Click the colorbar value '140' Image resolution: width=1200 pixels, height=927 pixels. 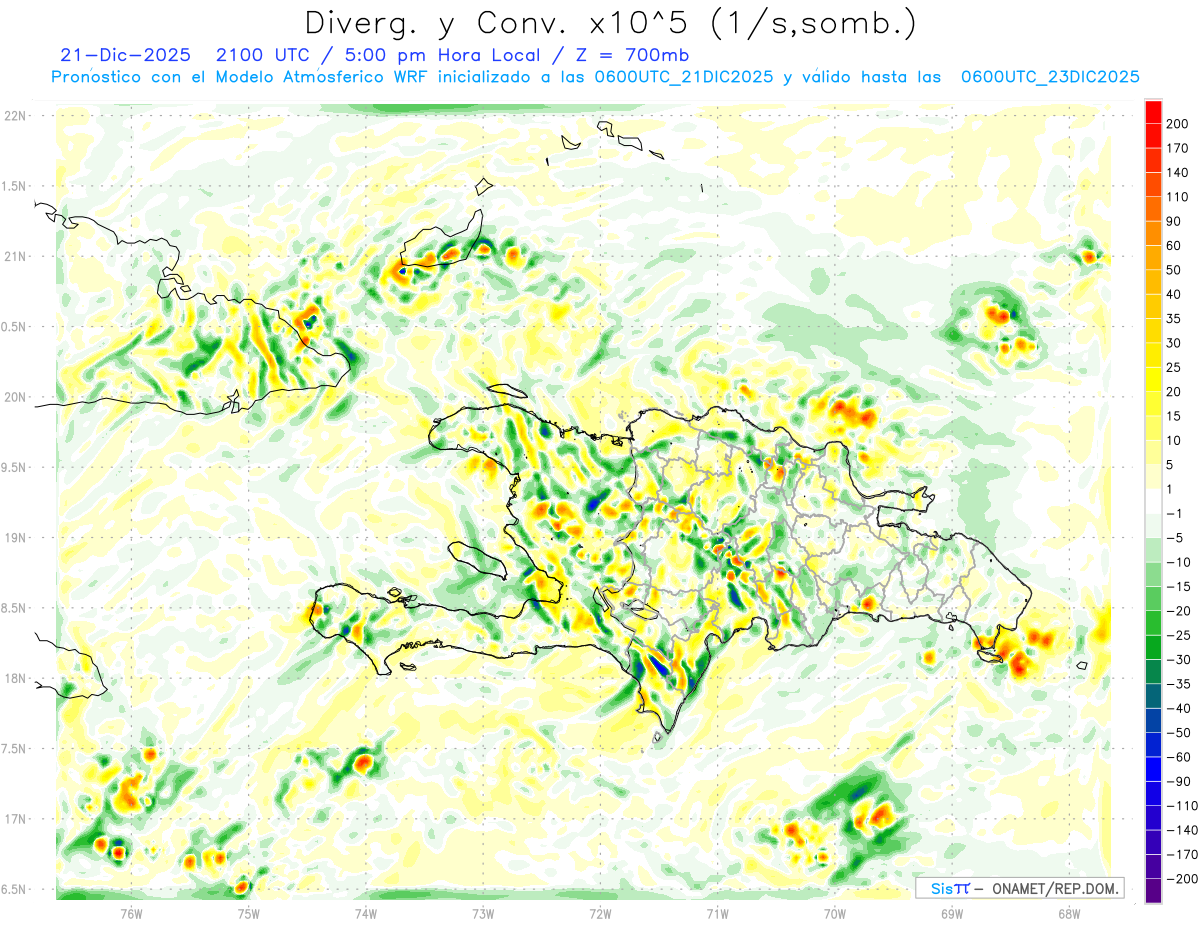coord(1177,173)
